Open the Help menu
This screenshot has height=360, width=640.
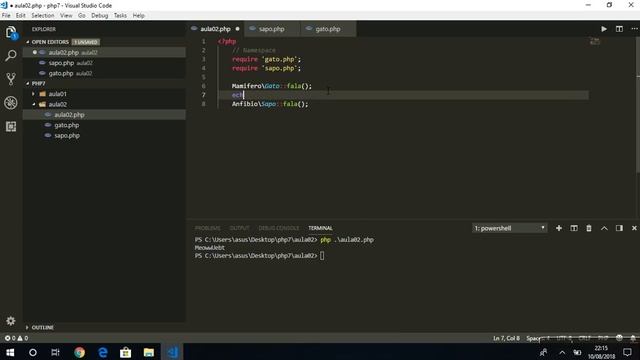pyautogui.click(x=139, y=16)
